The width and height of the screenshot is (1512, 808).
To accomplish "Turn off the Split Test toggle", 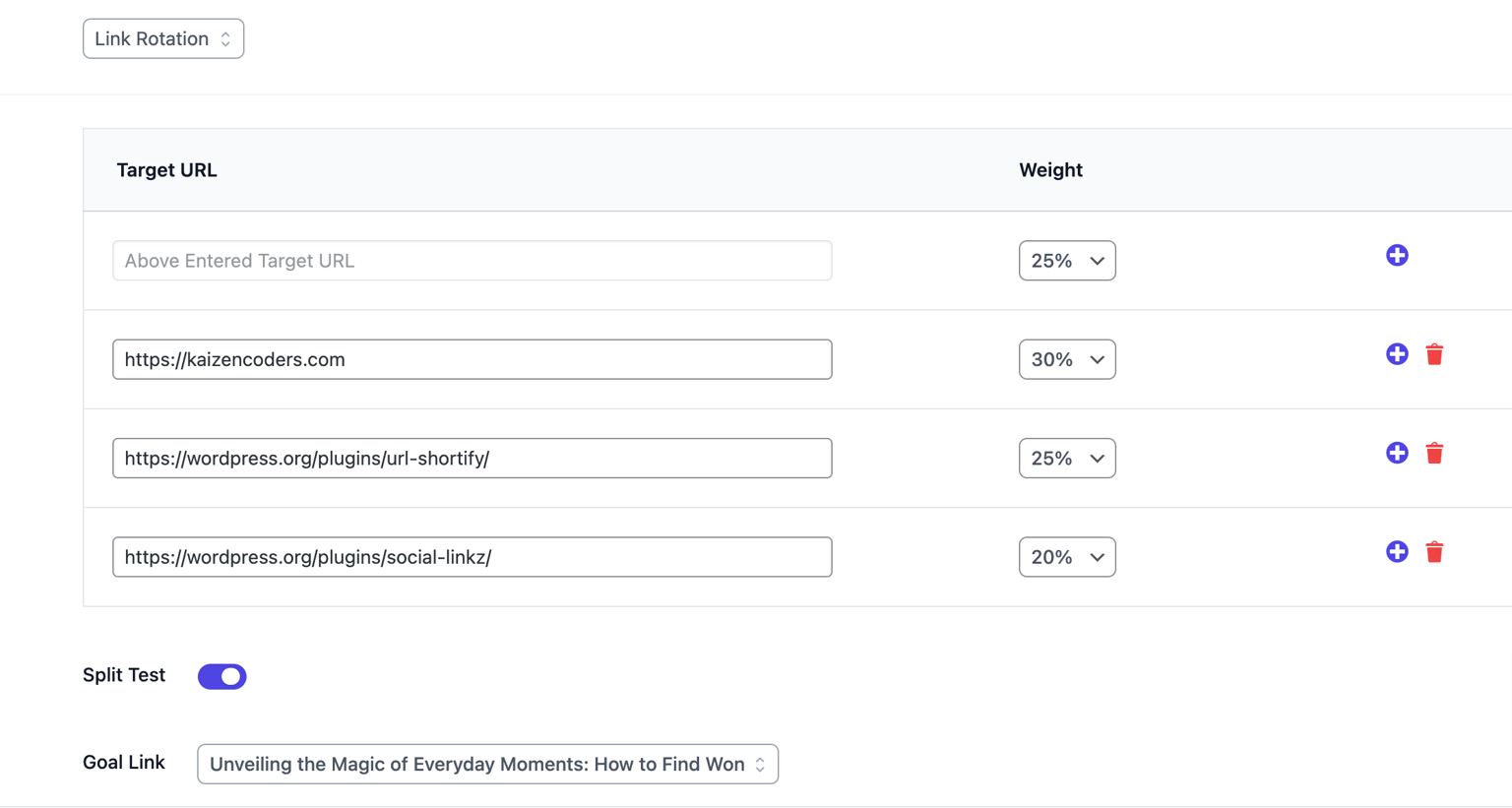I will 222,676.
